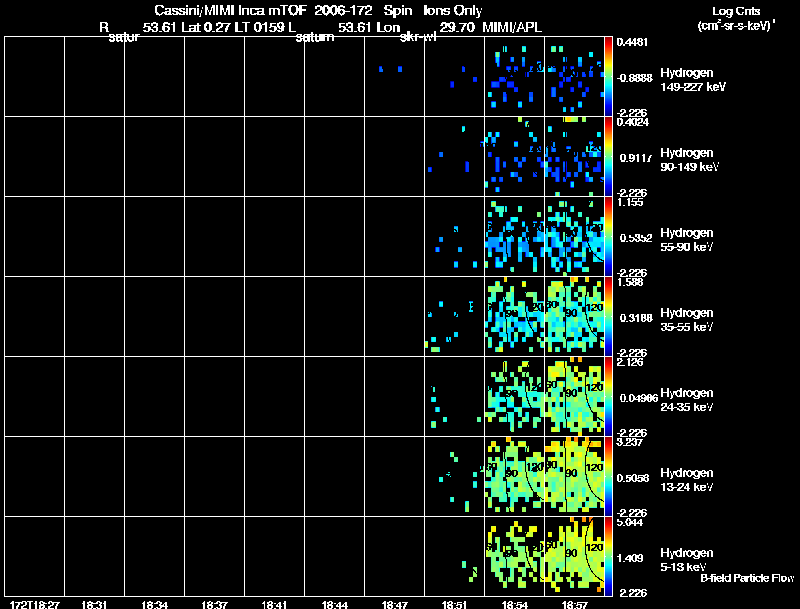Screen dimensions: 800x609
Task: Click the '35-55 keV' energy label
Action: tap(686, 327)
